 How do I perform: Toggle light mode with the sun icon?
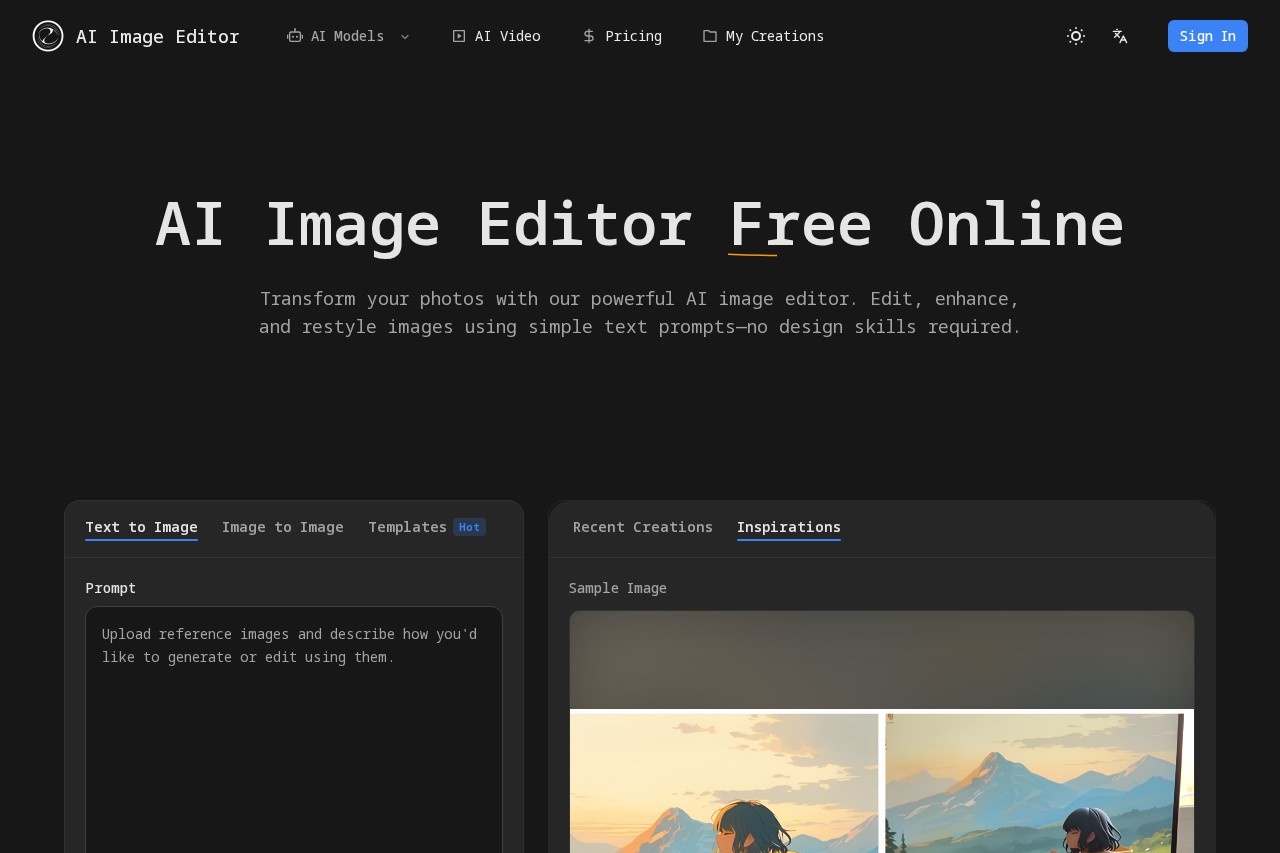[x=1076, y=36]
